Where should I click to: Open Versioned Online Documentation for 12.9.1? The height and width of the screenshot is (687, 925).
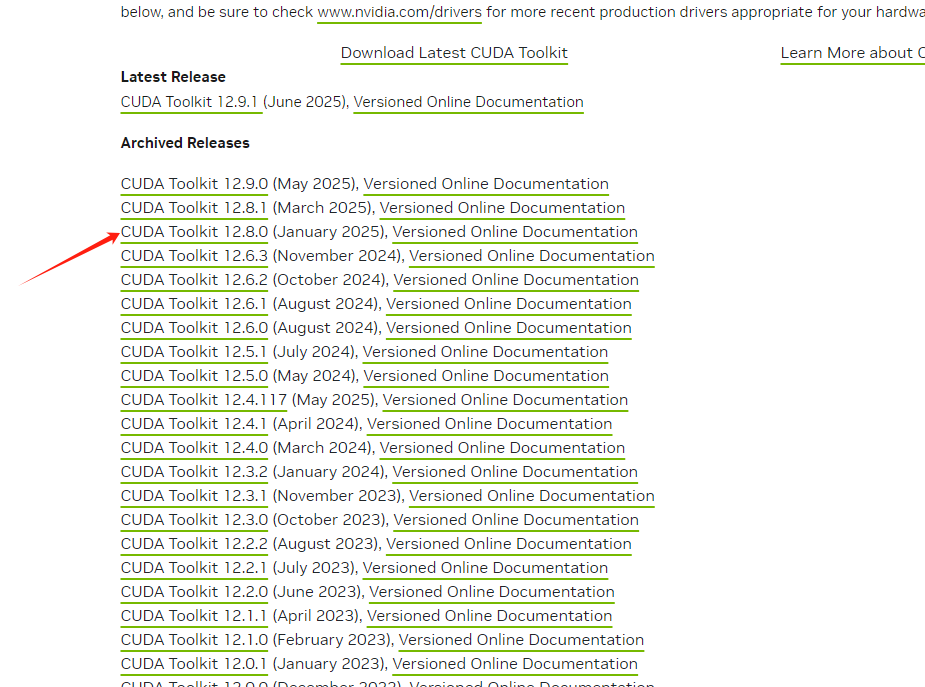468,101
